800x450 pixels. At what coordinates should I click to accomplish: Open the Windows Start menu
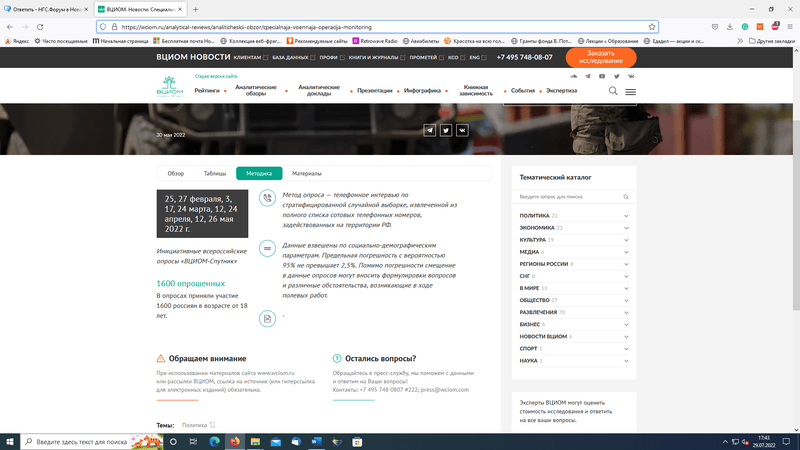click(10, 442)
